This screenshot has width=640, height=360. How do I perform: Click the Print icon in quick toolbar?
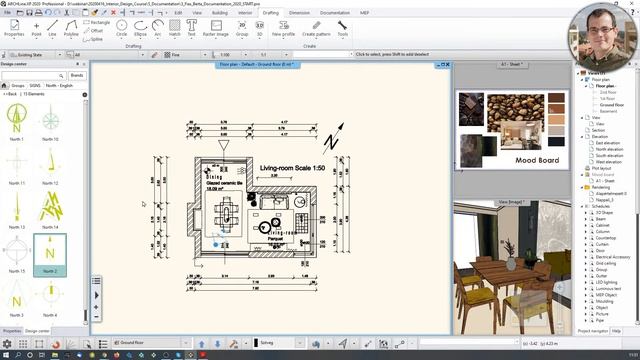click(38, 13)
